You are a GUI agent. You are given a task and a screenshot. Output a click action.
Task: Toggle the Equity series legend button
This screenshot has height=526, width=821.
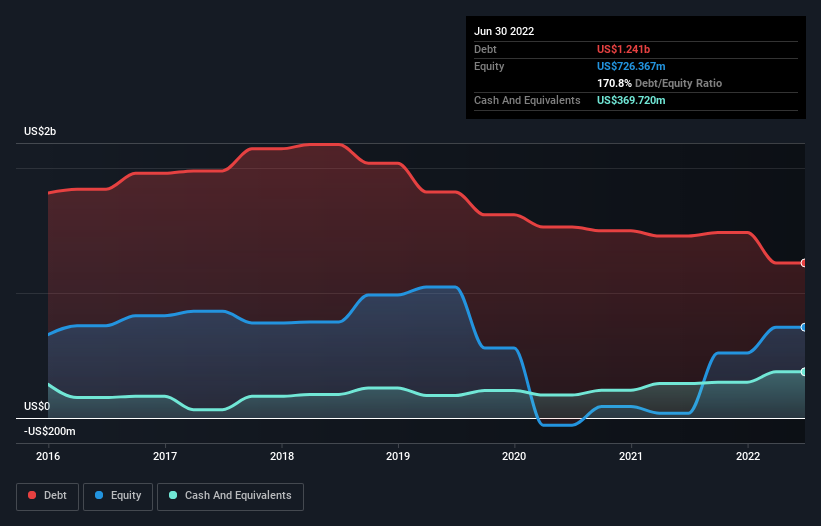[x=118, y=496]
